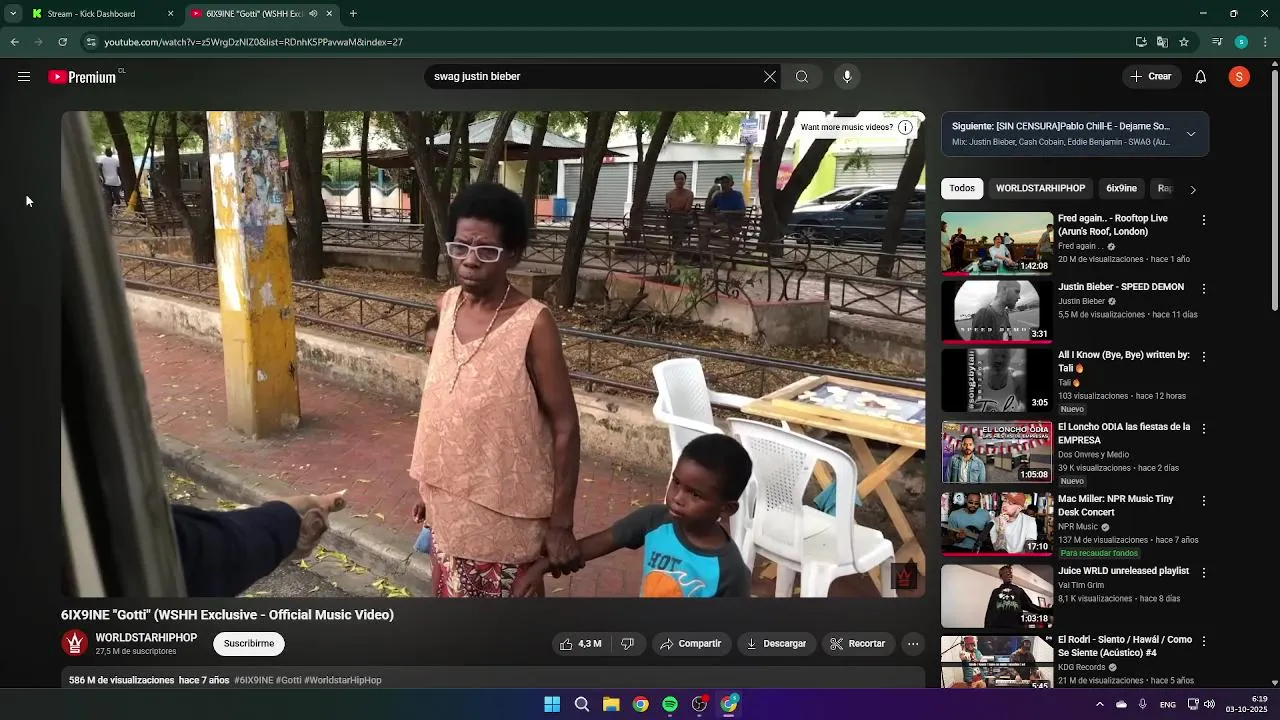
Task: Share the video with Compartir
Action: click(690, 644)
